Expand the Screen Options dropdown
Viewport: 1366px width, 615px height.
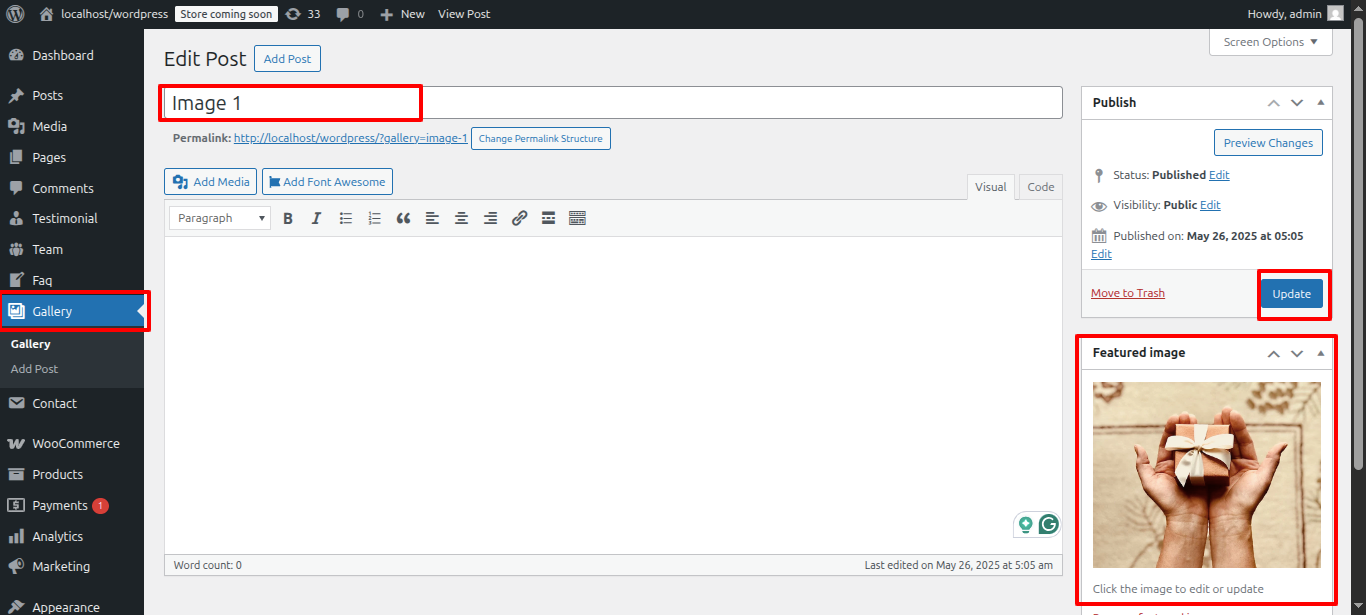coord(1271,42)
